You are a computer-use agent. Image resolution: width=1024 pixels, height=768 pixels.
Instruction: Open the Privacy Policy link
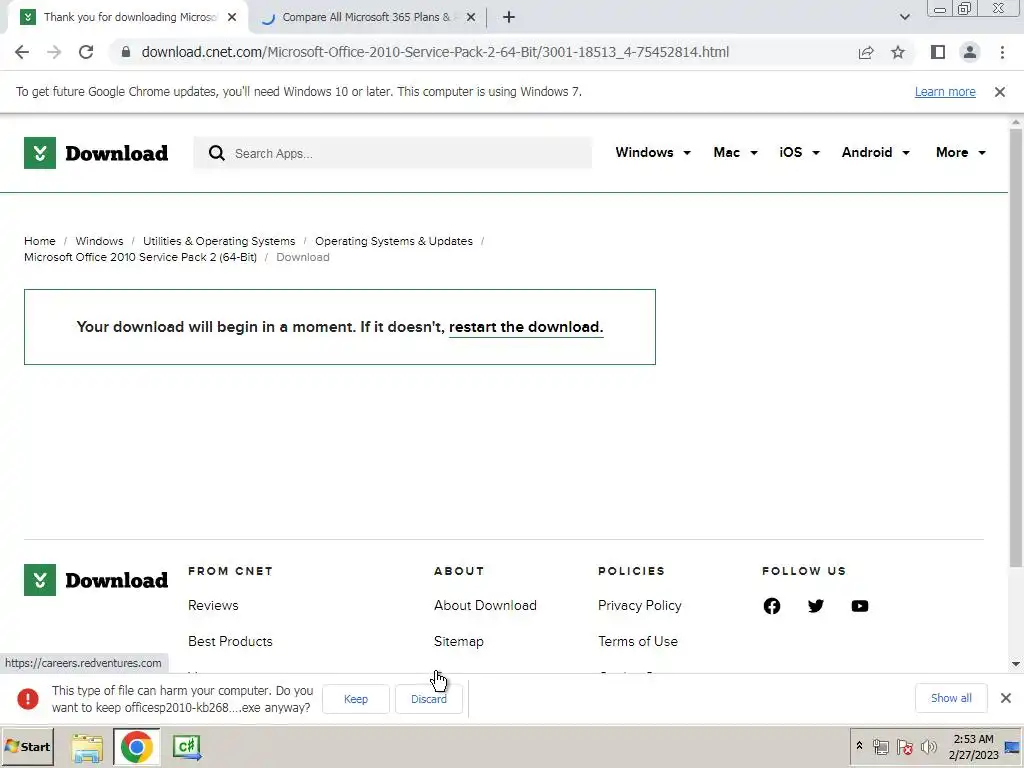[639, 605]
